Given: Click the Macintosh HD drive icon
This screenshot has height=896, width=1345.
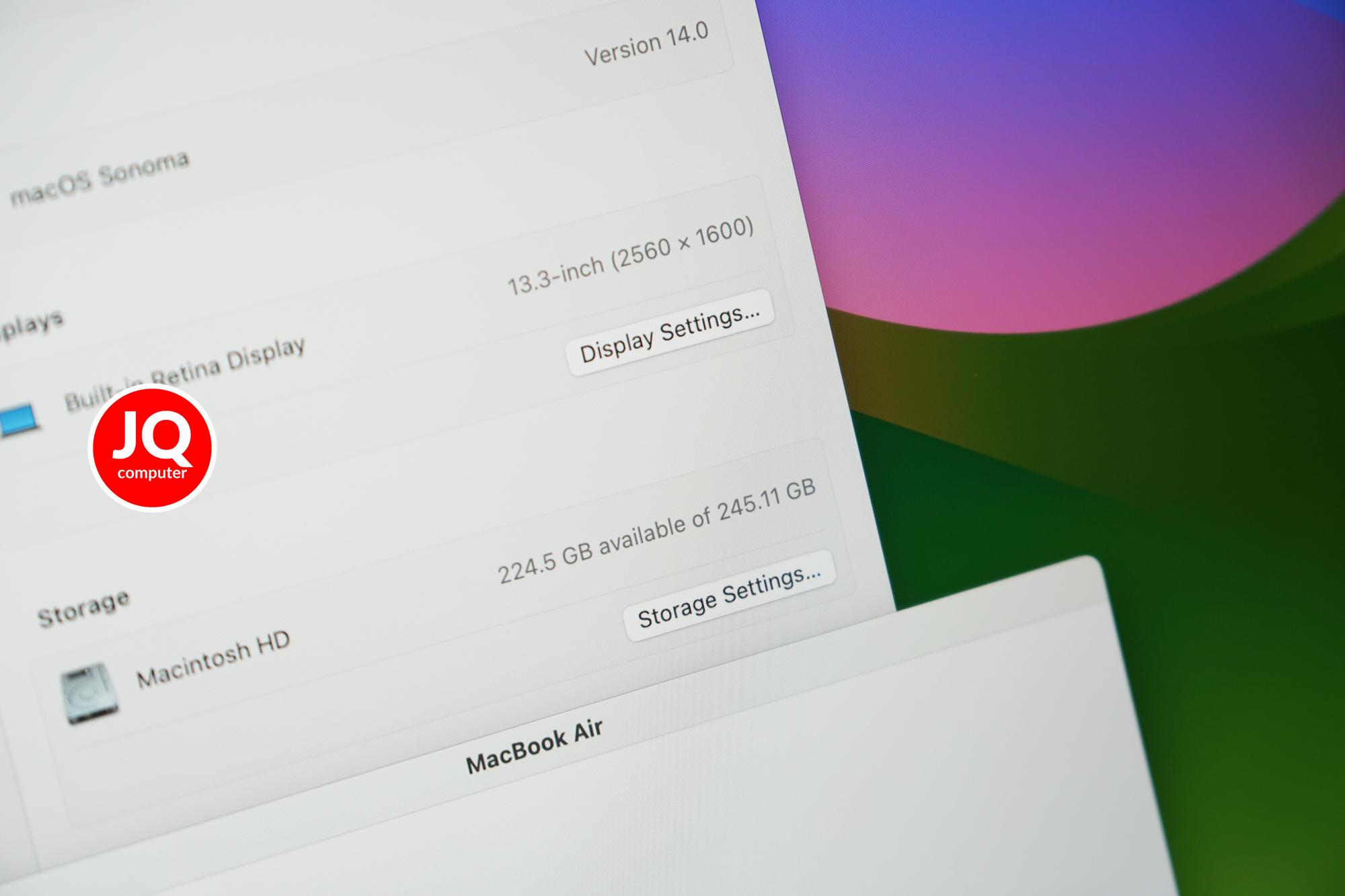Looking at the screenshot, I should (89, 694).
